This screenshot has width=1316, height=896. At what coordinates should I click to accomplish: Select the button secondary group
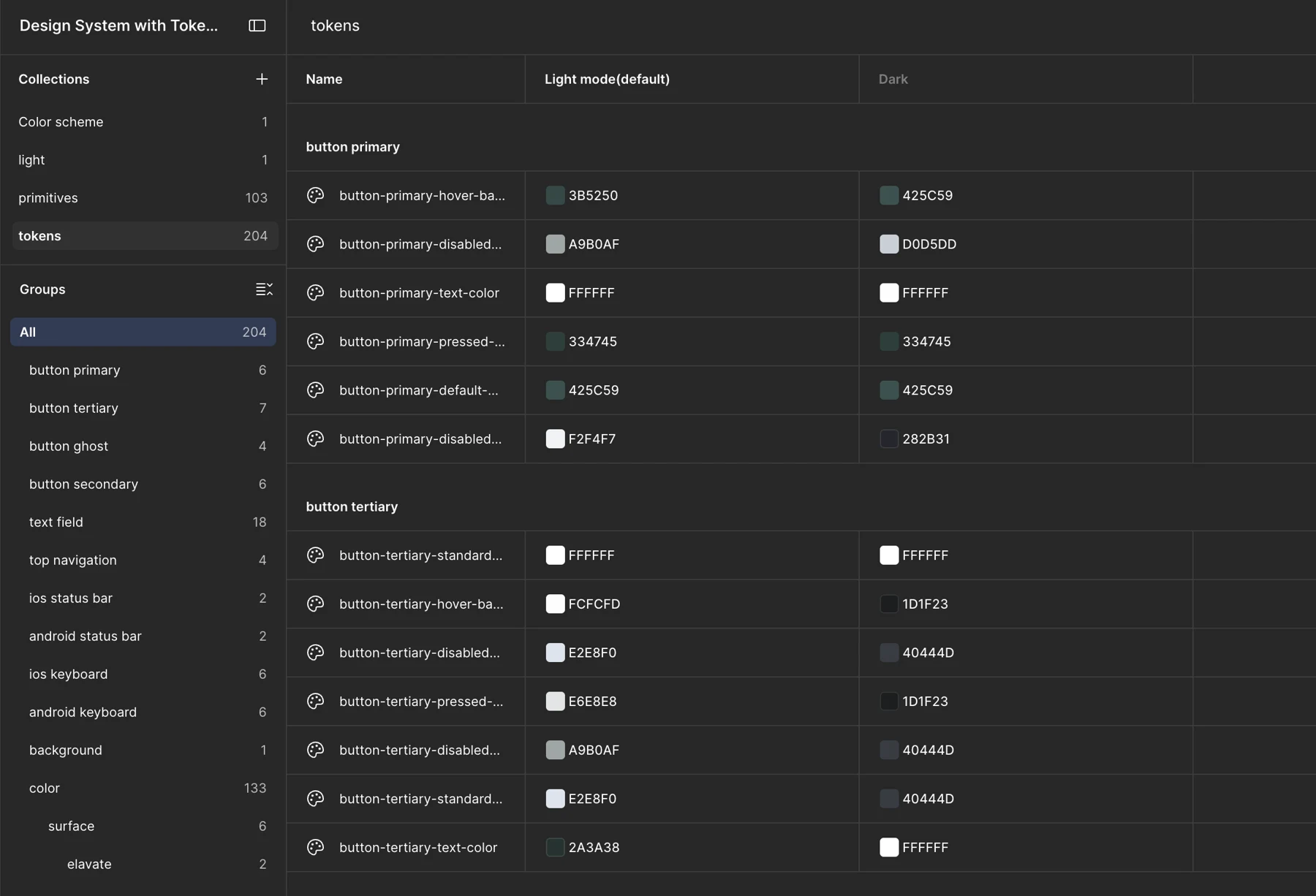click(x=143, y=484)
